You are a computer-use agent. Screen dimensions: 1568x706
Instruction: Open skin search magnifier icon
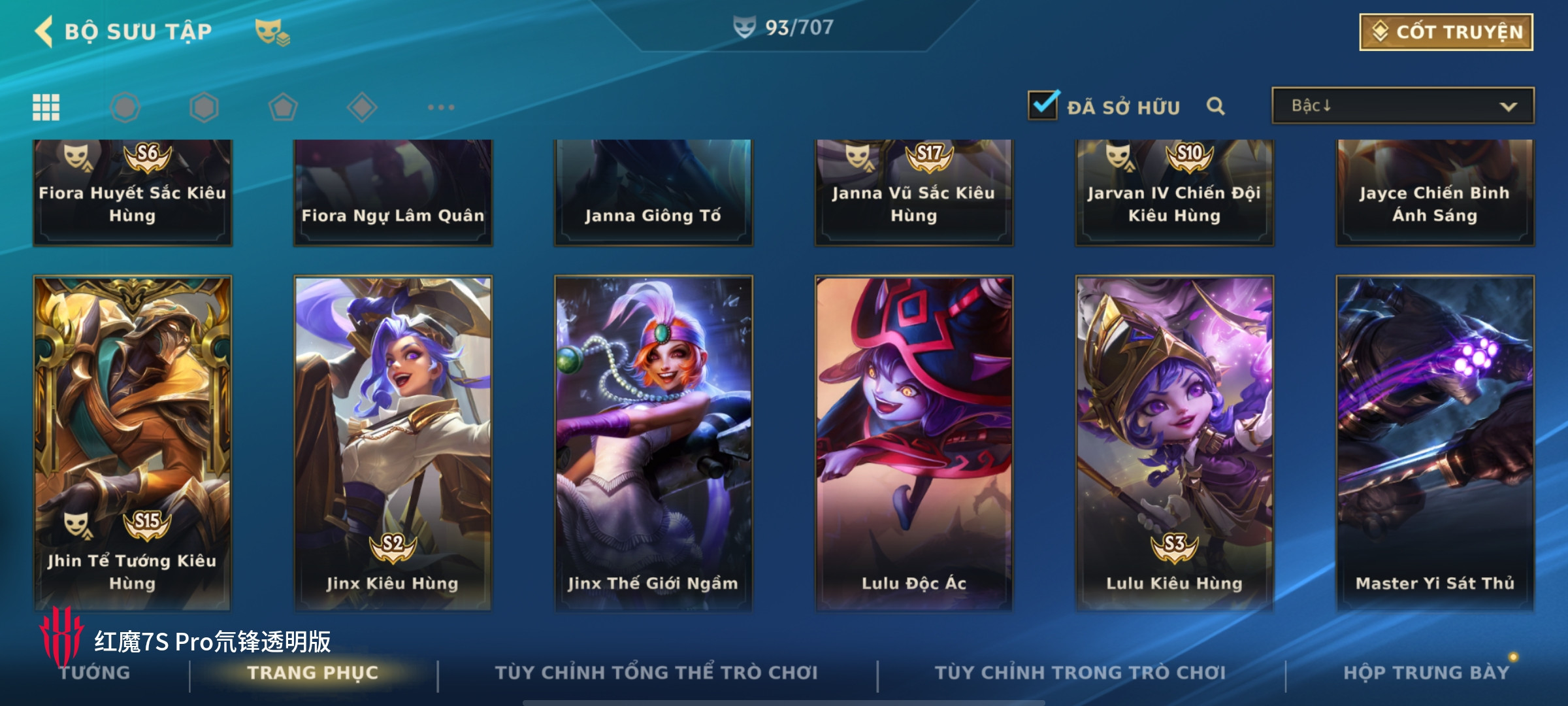pyautogui.click(x=1215, y=106)
